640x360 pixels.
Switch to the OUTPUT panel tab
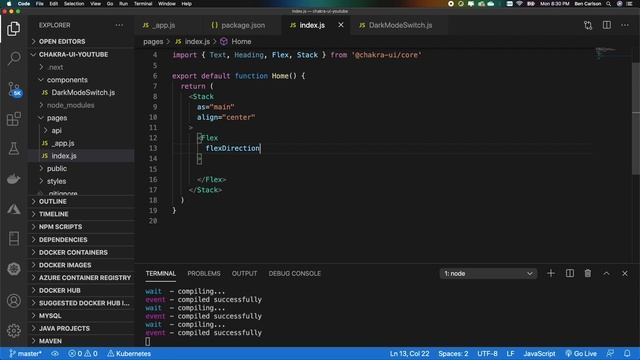[x=244, y=273]
